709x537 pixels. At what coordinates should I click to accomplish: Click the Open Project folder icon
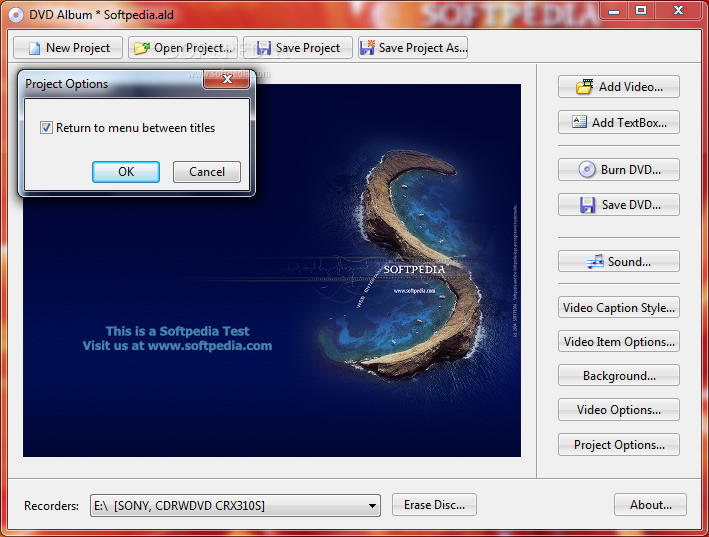click(x=142, y=48)
